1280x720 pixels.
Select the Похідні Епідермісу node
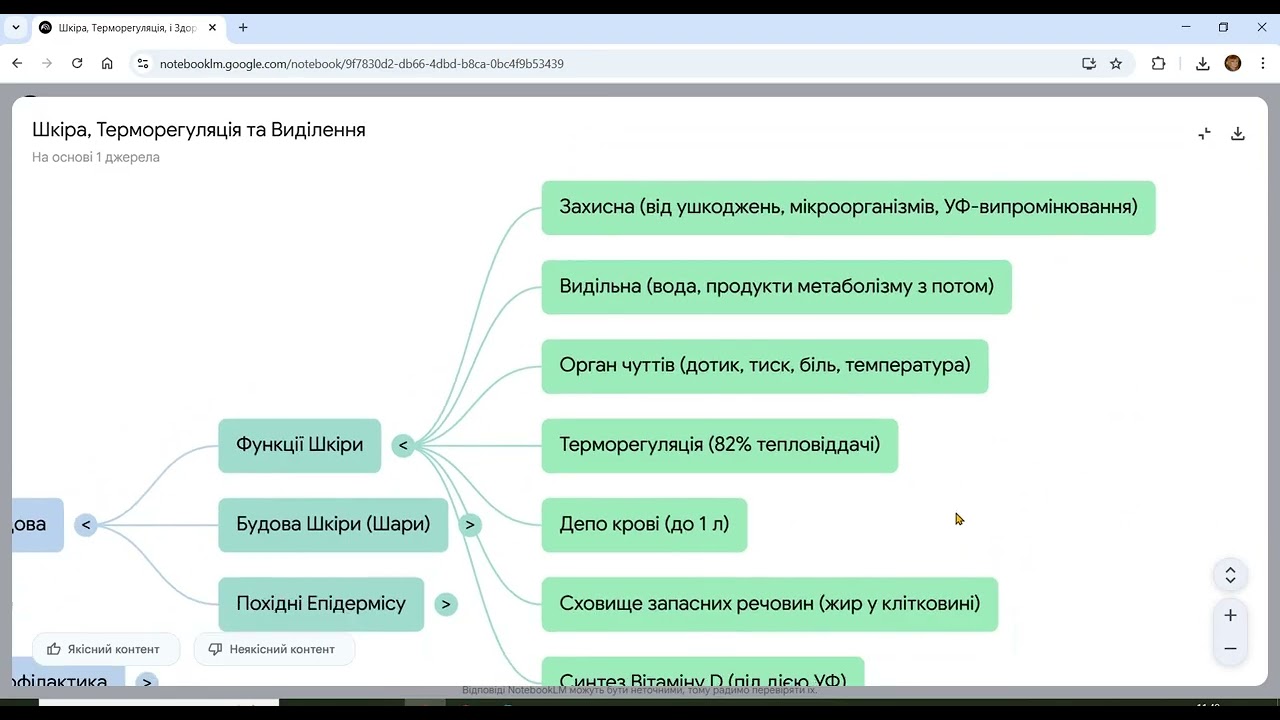[321, 604]
